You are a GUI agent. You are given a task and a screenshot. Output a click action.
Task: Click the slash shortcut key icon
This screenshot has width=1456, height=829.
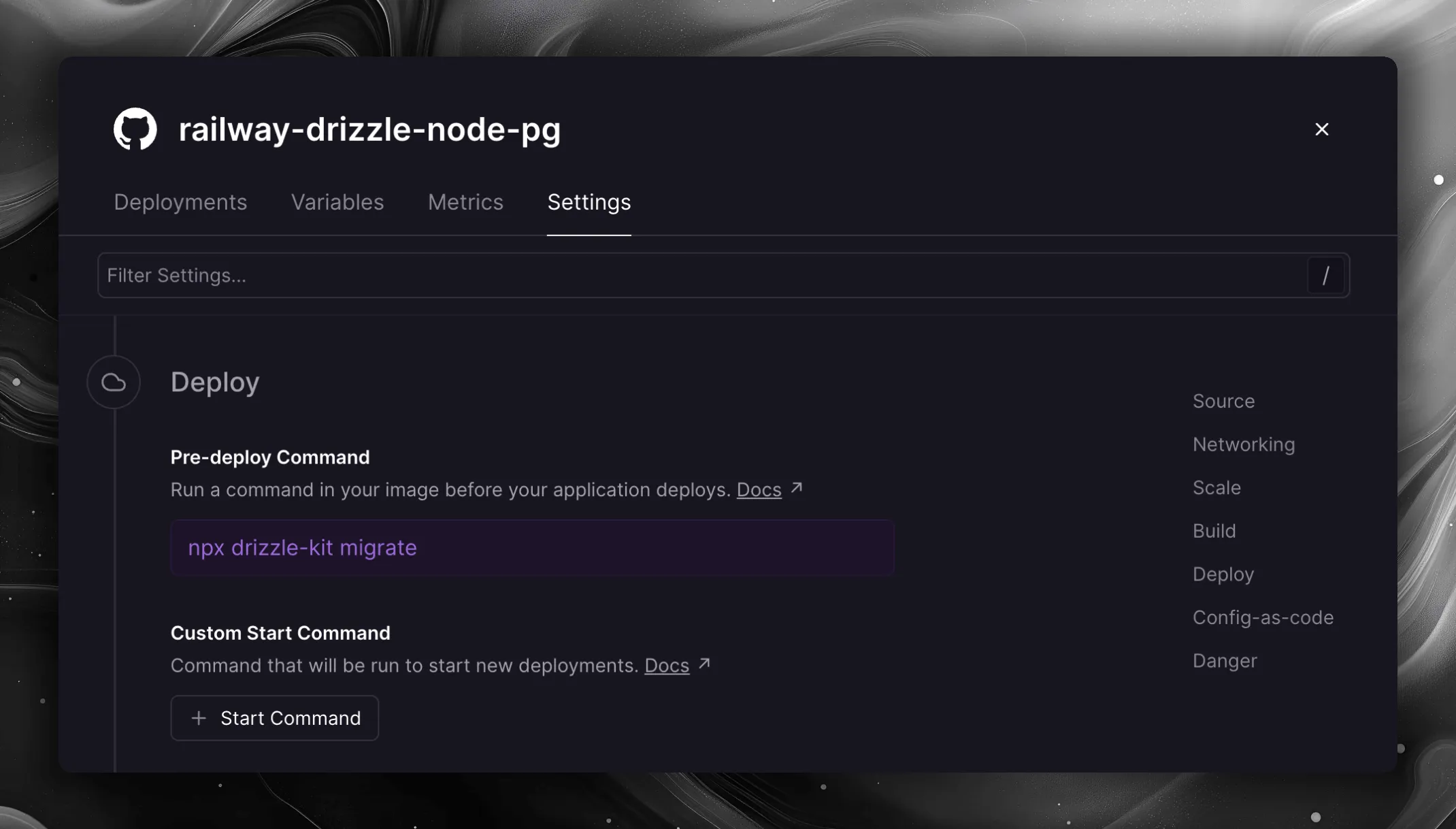(x=1325, y=276)
